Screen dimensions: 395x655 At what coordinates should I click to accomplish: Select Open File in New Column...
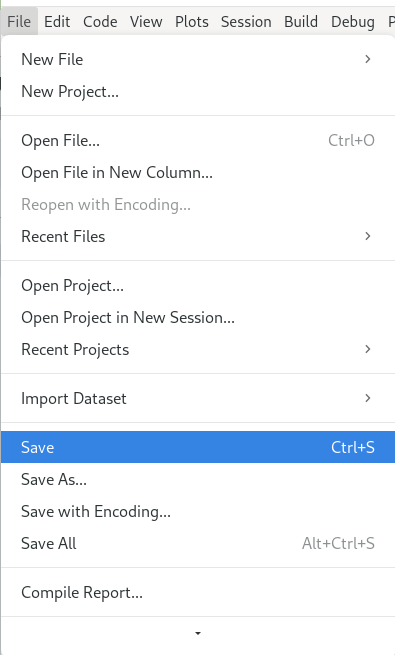[x=198, y=173]
